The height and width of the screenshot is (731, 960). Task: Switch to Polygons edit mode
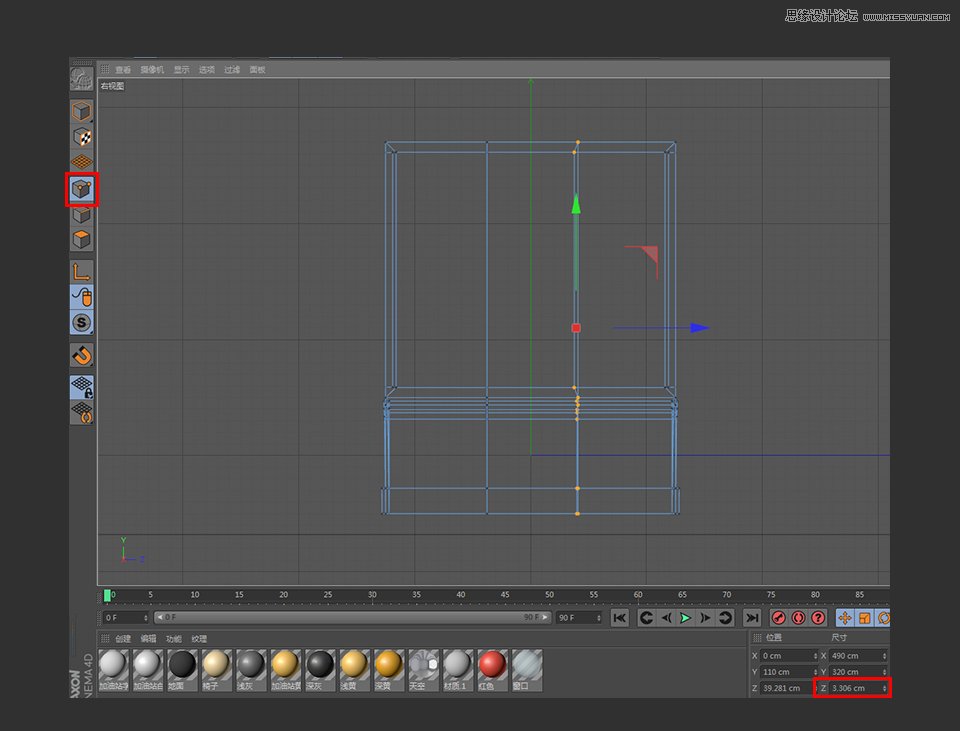(81, 239)
